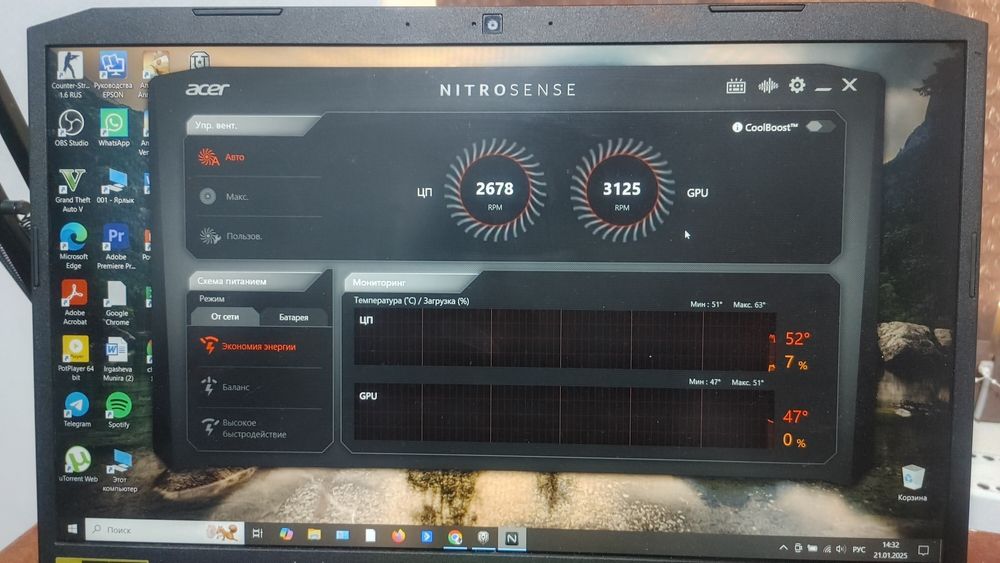
Task: Open Adobe Acrobat desktop icon
Action: 75,303
